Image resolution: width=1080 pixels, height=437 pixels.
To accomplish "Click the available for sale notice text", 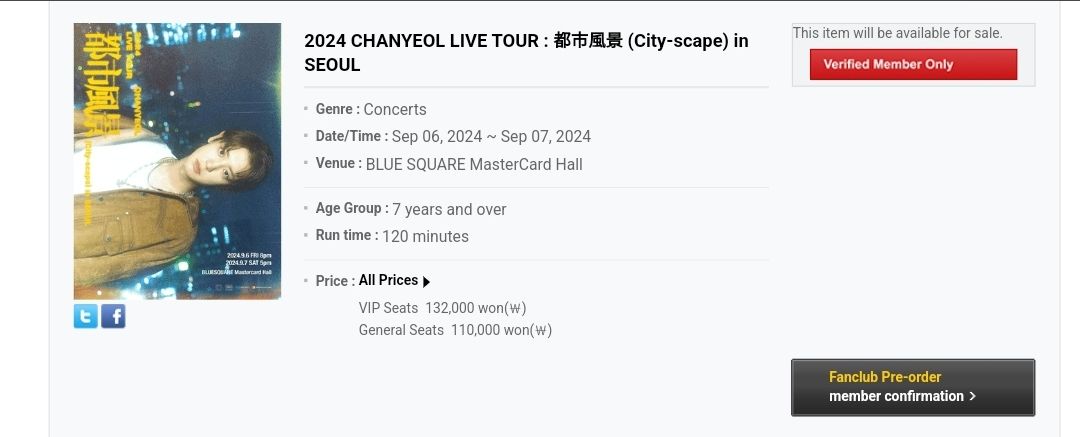I will [897, 32].
